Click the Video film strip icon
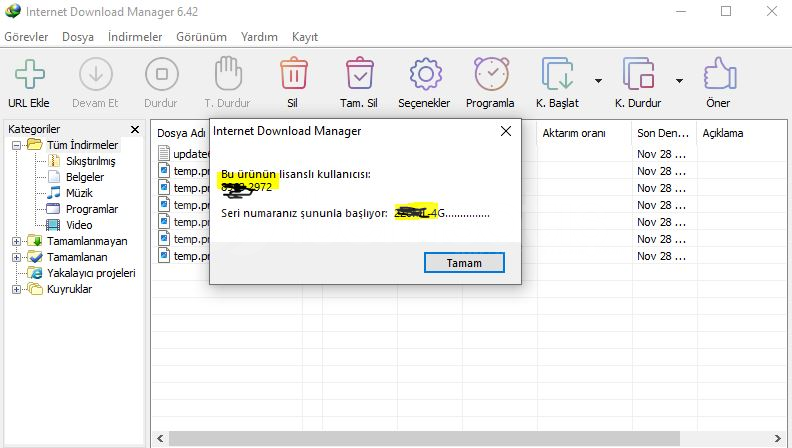Screen dimensions: 792x448 [x=54, y=225]
